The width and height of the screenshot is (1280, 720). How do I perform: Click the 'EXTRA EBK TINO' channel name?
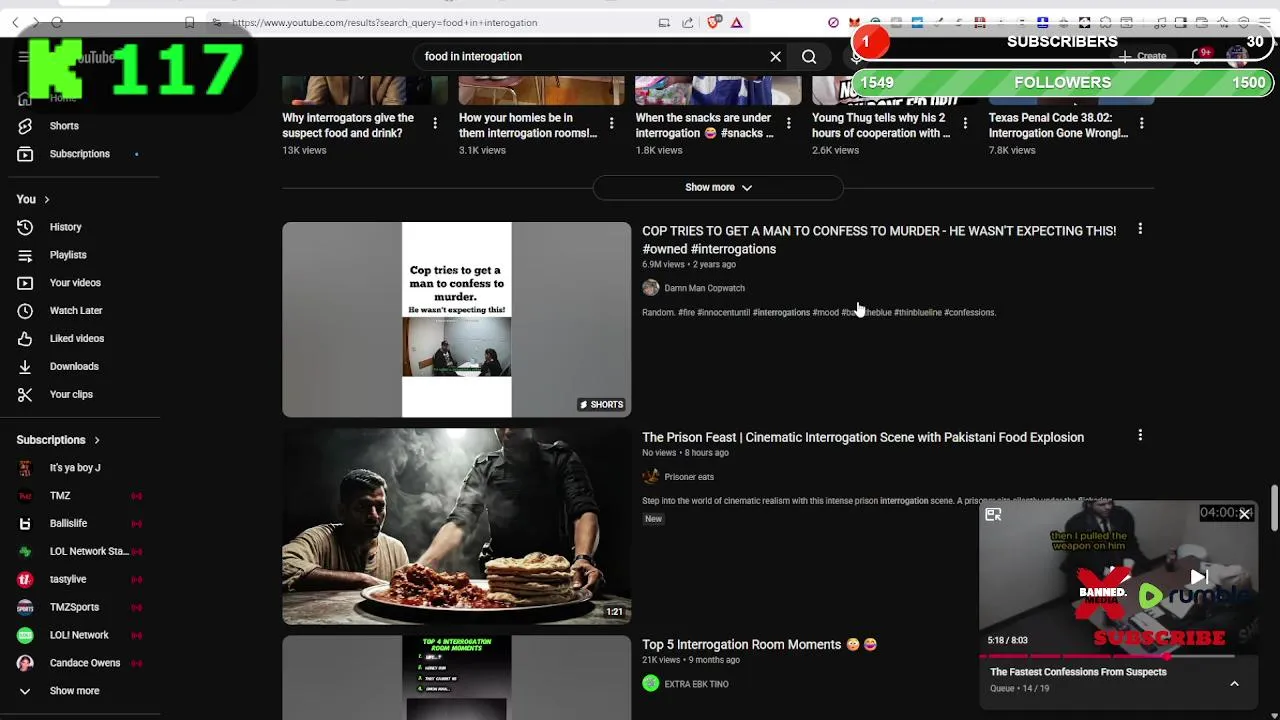[696, 684]
